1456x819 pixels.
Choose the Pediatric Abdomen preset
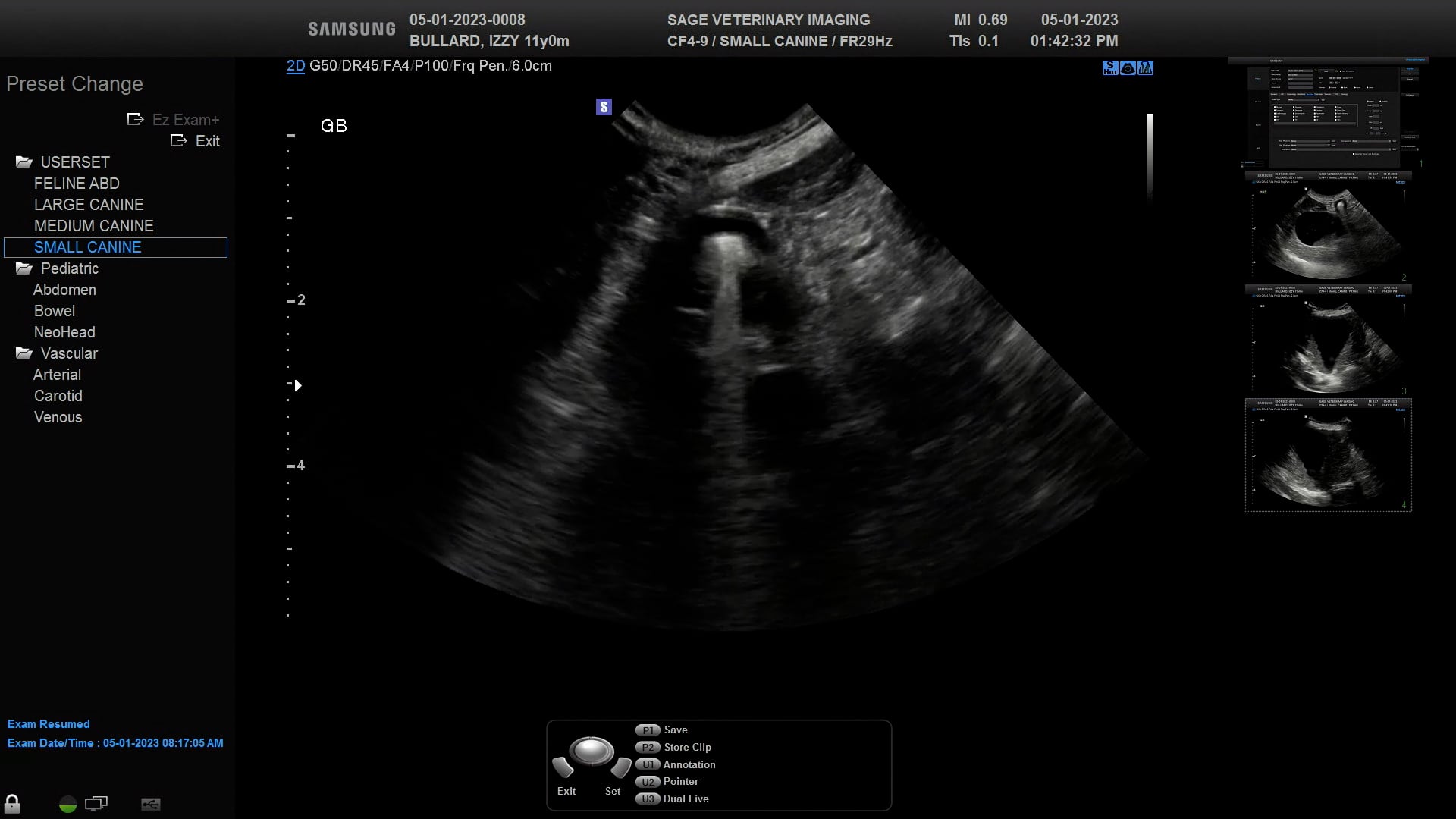click(64, 290)
